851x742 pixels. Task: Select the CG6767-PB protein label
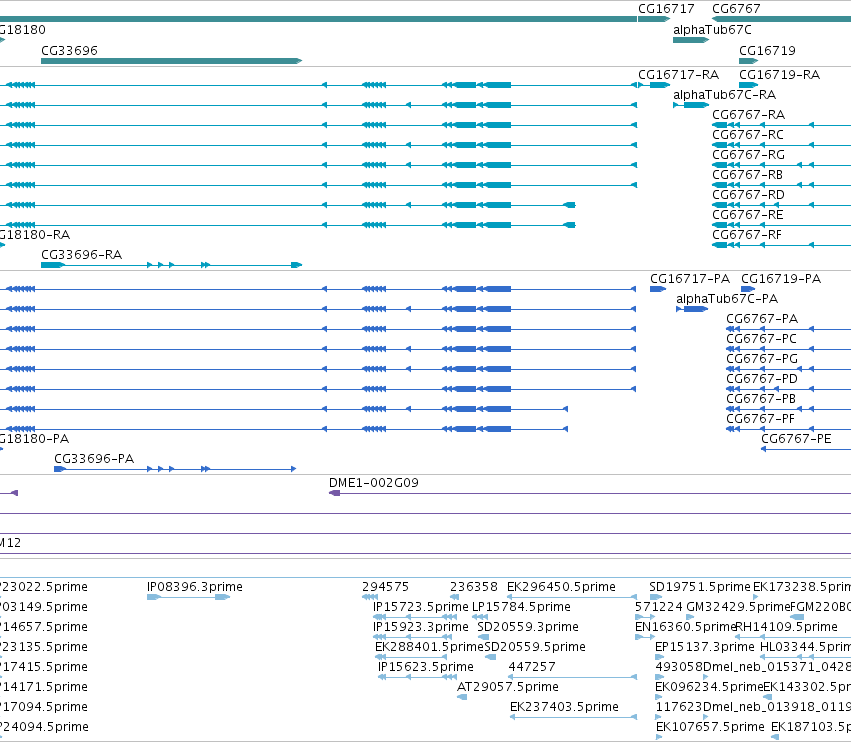[x=761, y=399]
